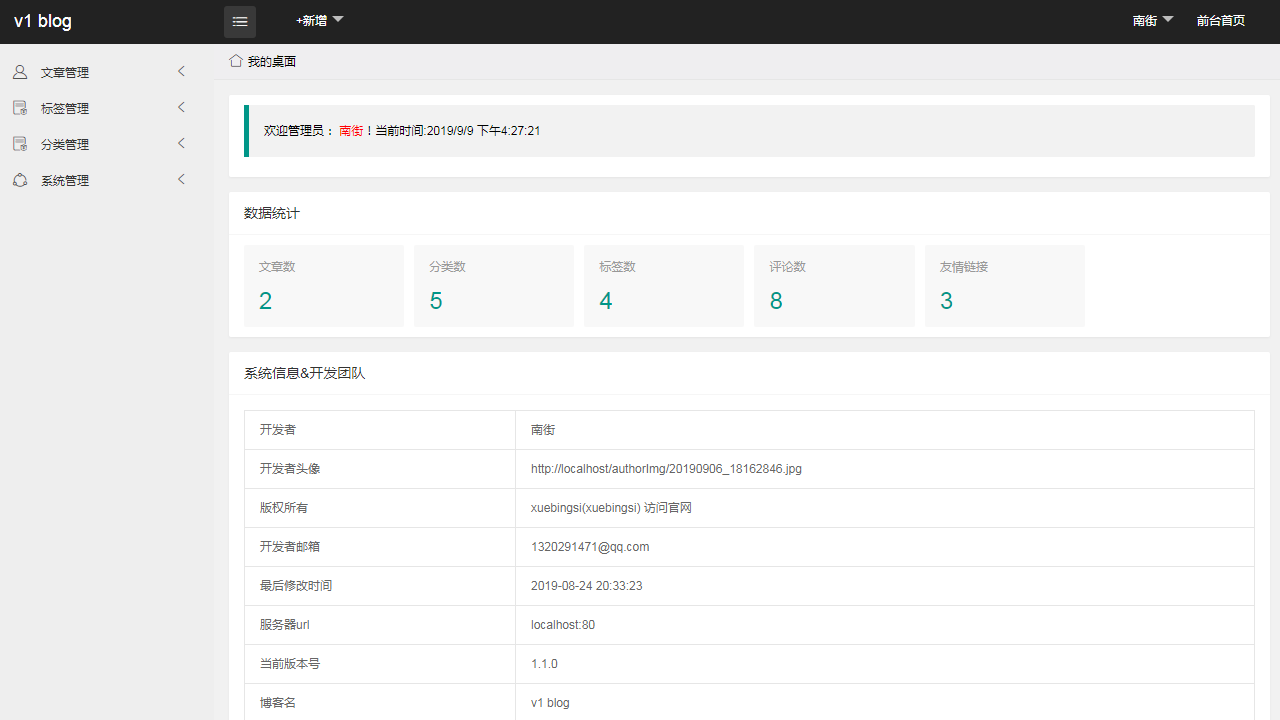
Task: Open 分类管理 menu item
Action: (107, 144)
